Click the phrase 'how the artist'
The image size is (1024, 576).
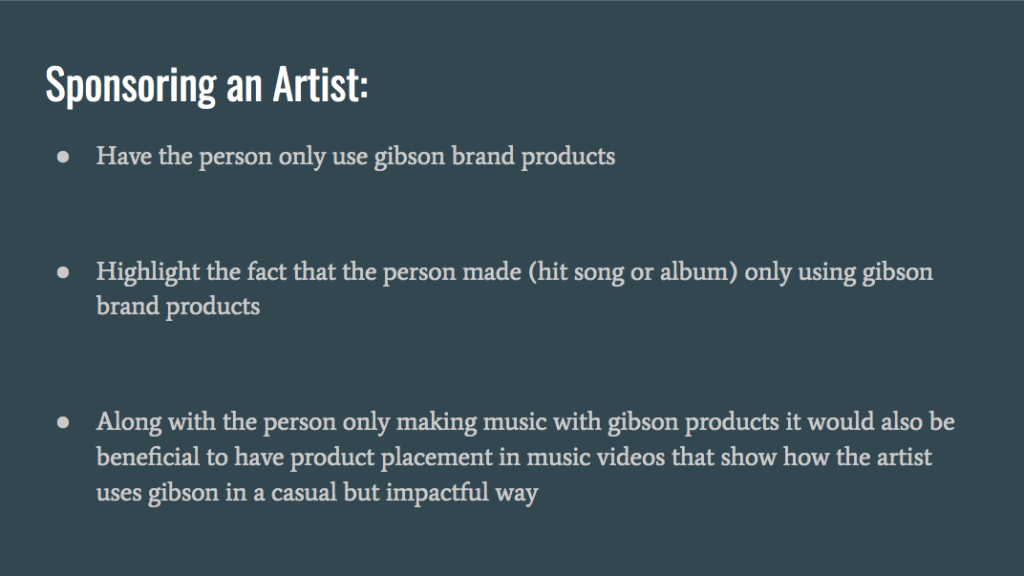[x=857, y=457]
